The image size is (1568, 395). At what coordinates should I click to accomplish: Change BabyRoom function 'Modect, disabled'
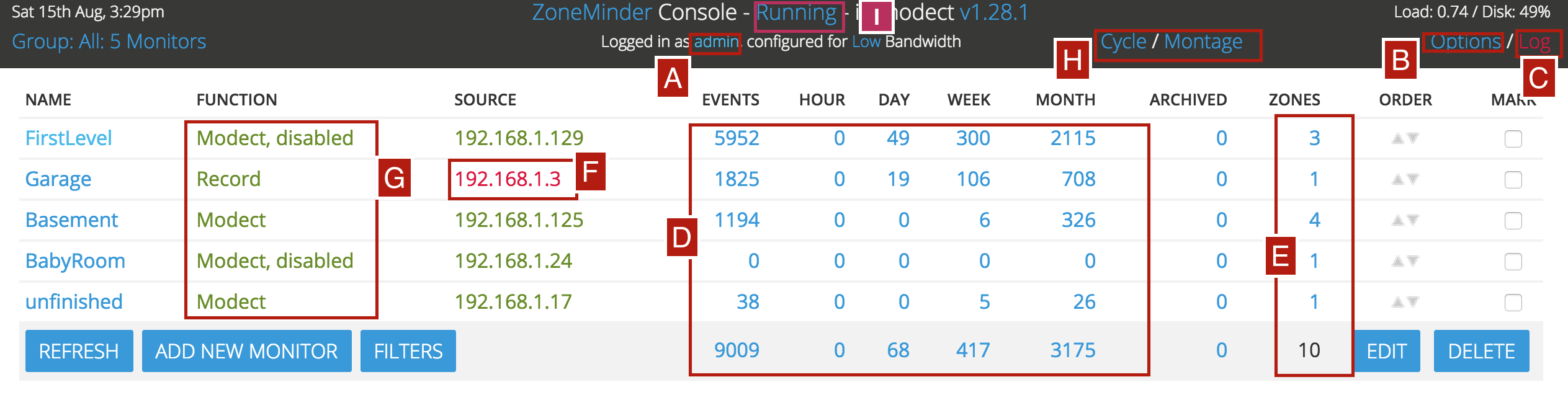pos(275,261)
